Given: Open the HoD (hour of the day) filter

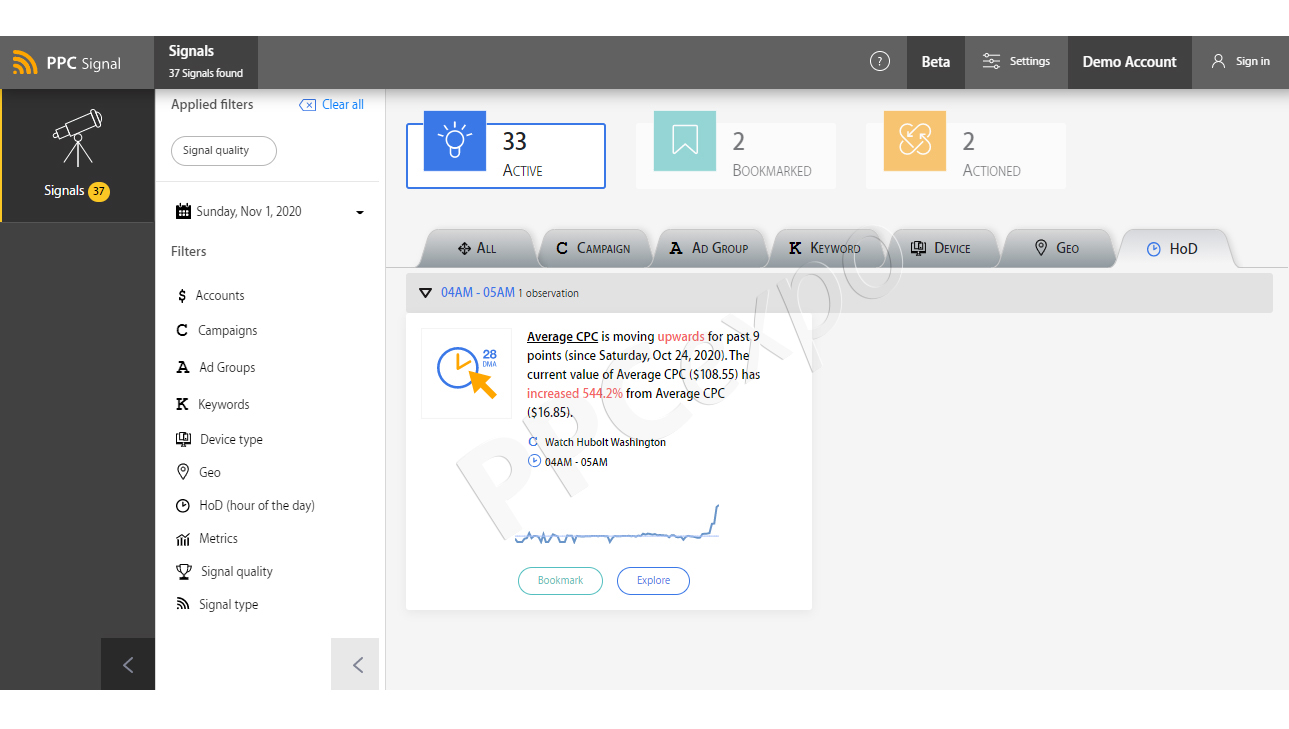Looking at the screenshot, I should point(245,506).
